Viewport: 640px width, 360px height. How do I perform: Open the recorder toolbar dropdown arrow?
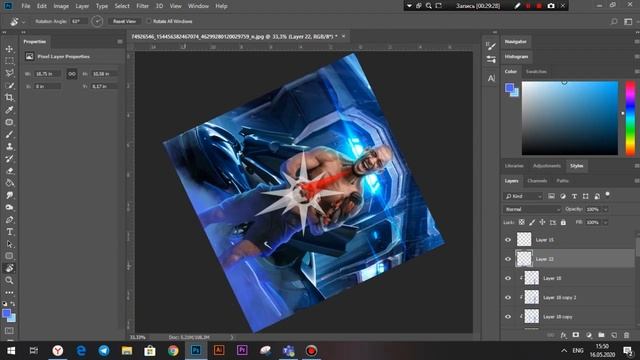[x=409, y=6]
